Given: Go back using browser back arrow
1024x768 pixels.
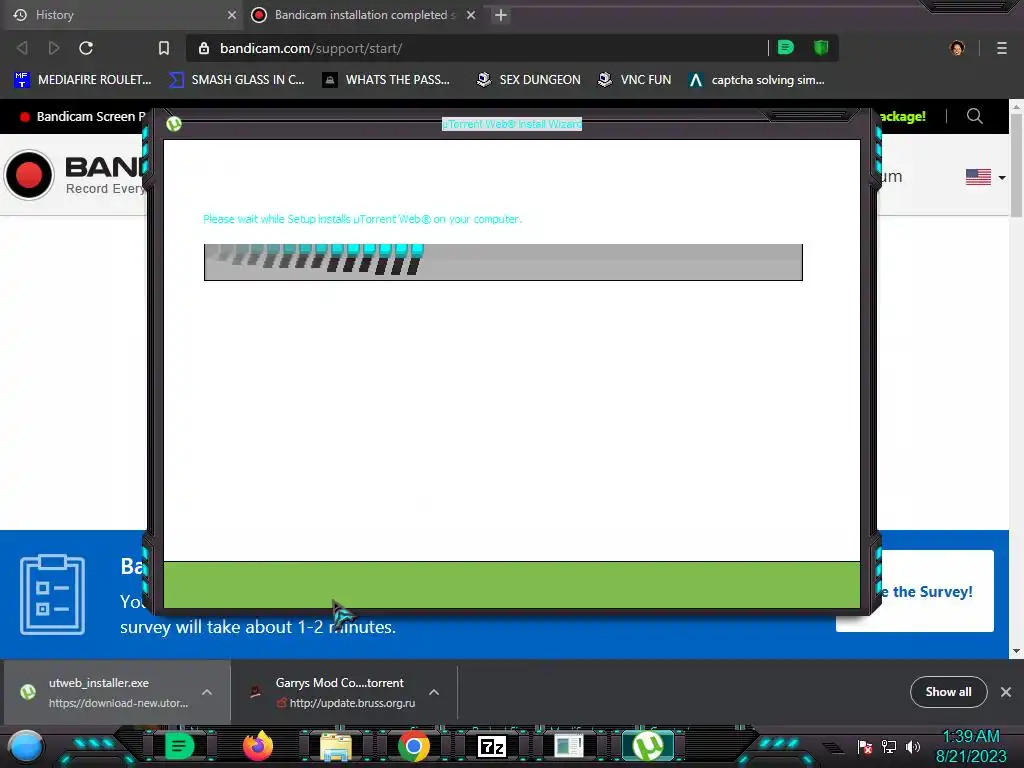Looking at the screenshot, I should coord(22,48).
